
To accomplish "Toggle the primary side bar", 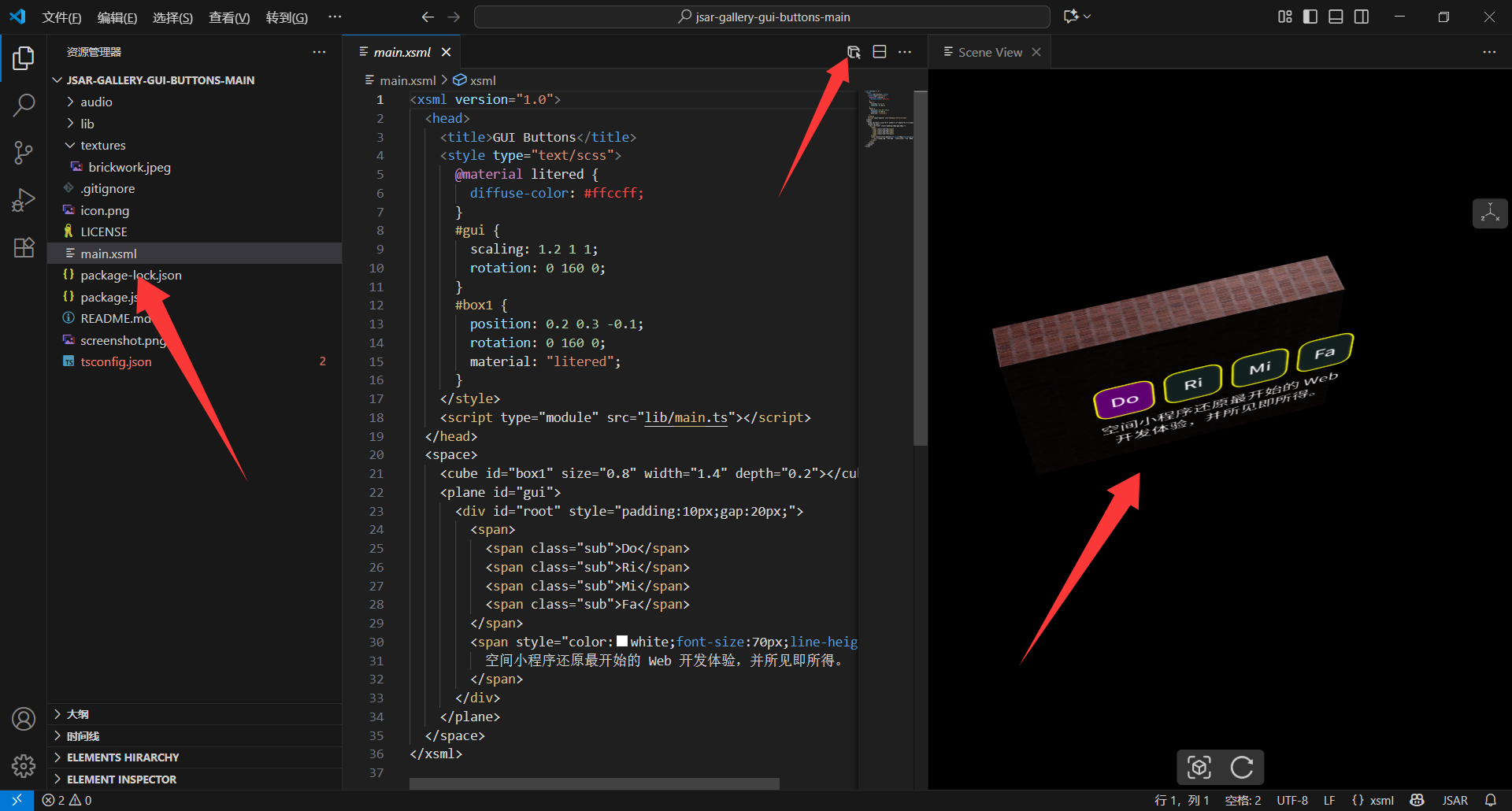I will tap(1310, 17).
